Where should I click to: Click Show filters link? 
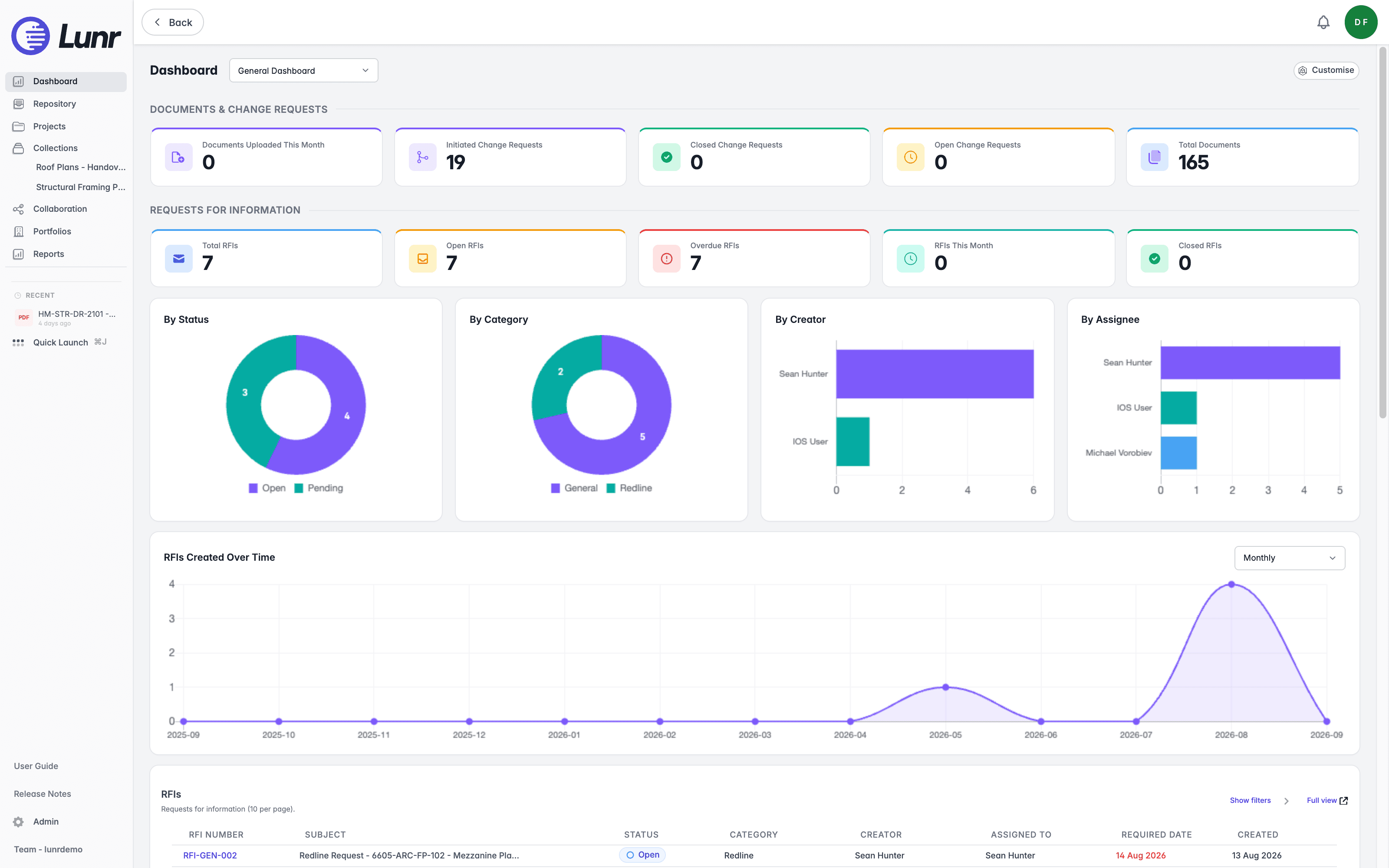point(1250,801)
